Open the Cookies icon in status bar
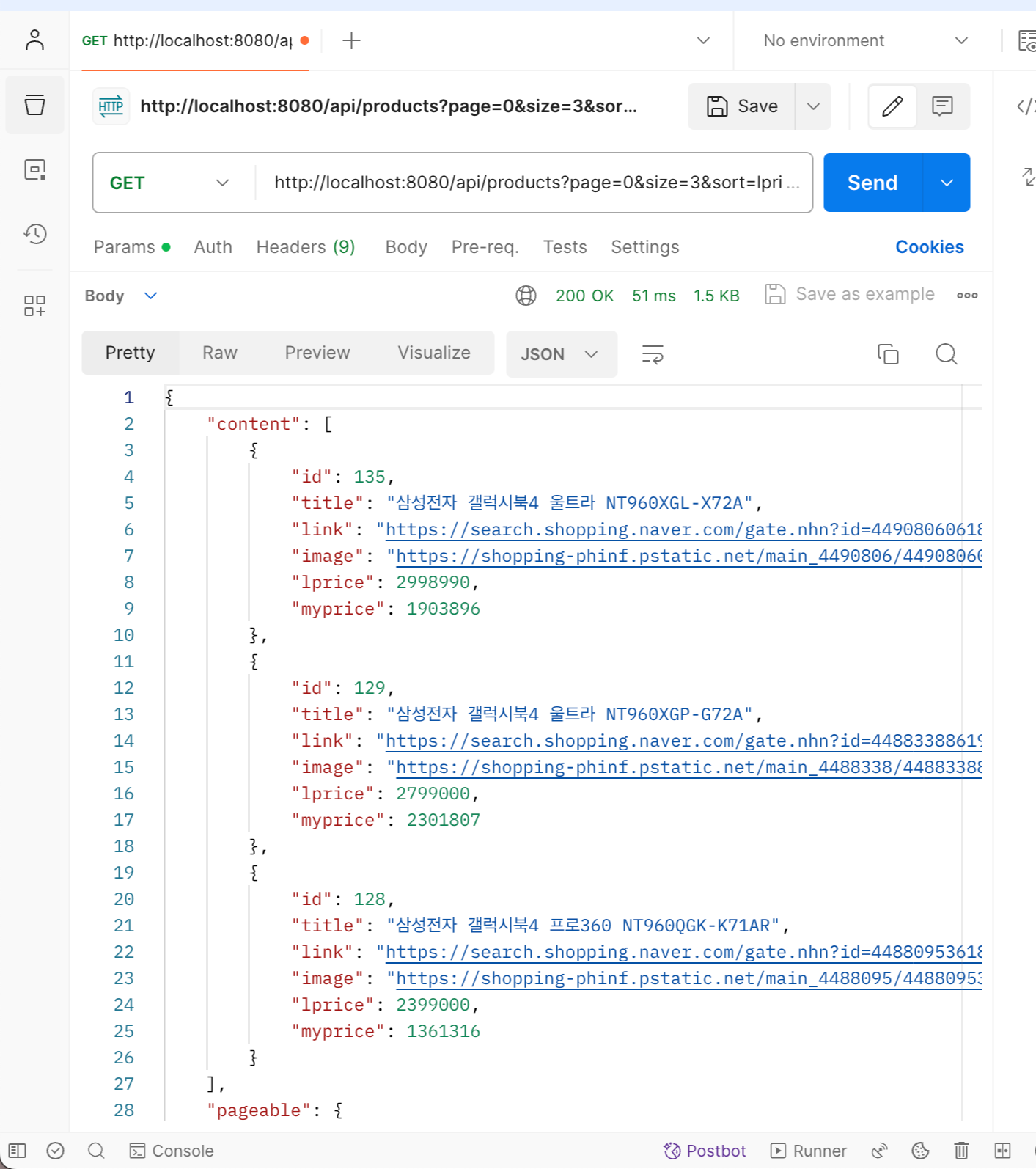Viewport: 1036px width, 1169px height. click(920, 1151)
